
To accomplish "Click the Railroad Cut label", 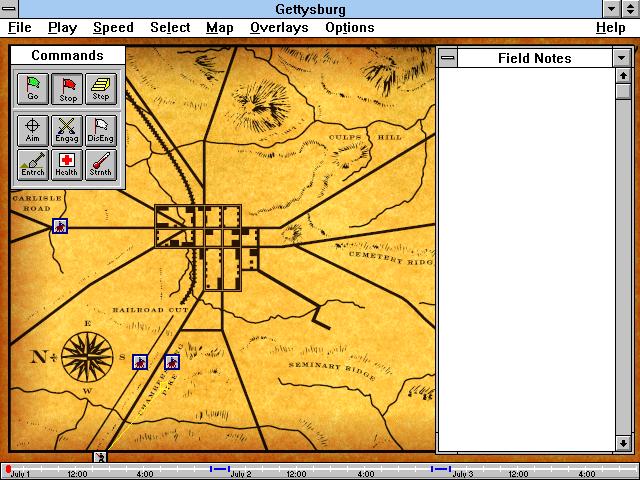I will [x=151, y=310].
